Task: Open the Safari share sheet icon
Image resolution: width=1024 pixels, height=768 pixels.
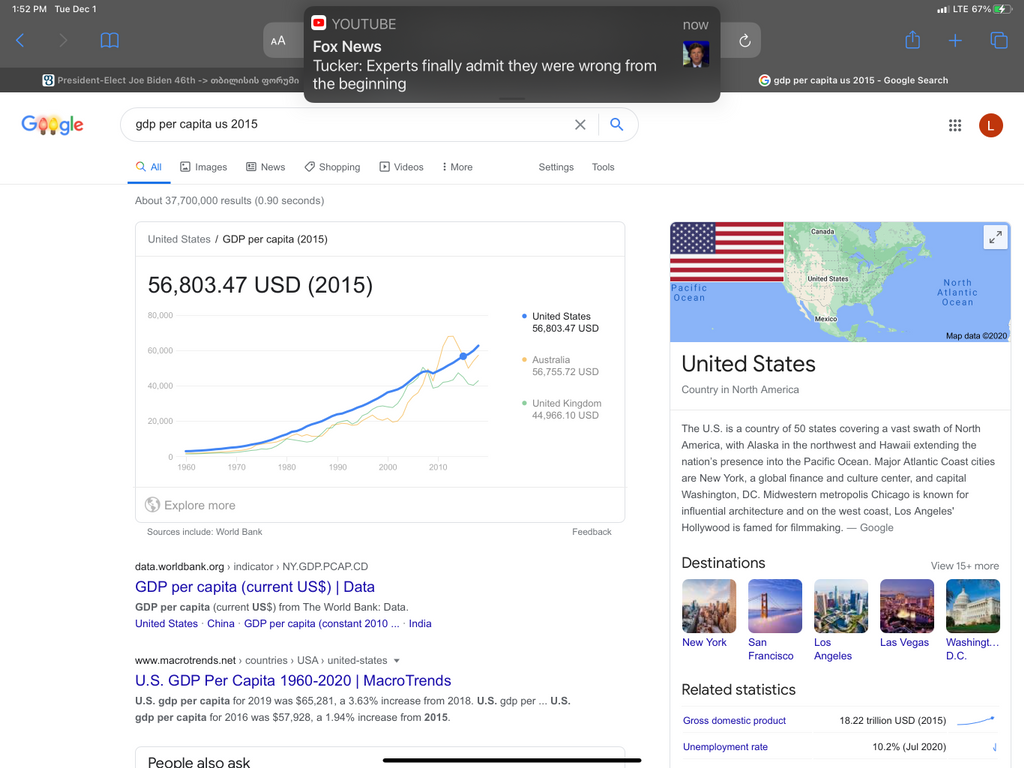Action: click(912, 40)
